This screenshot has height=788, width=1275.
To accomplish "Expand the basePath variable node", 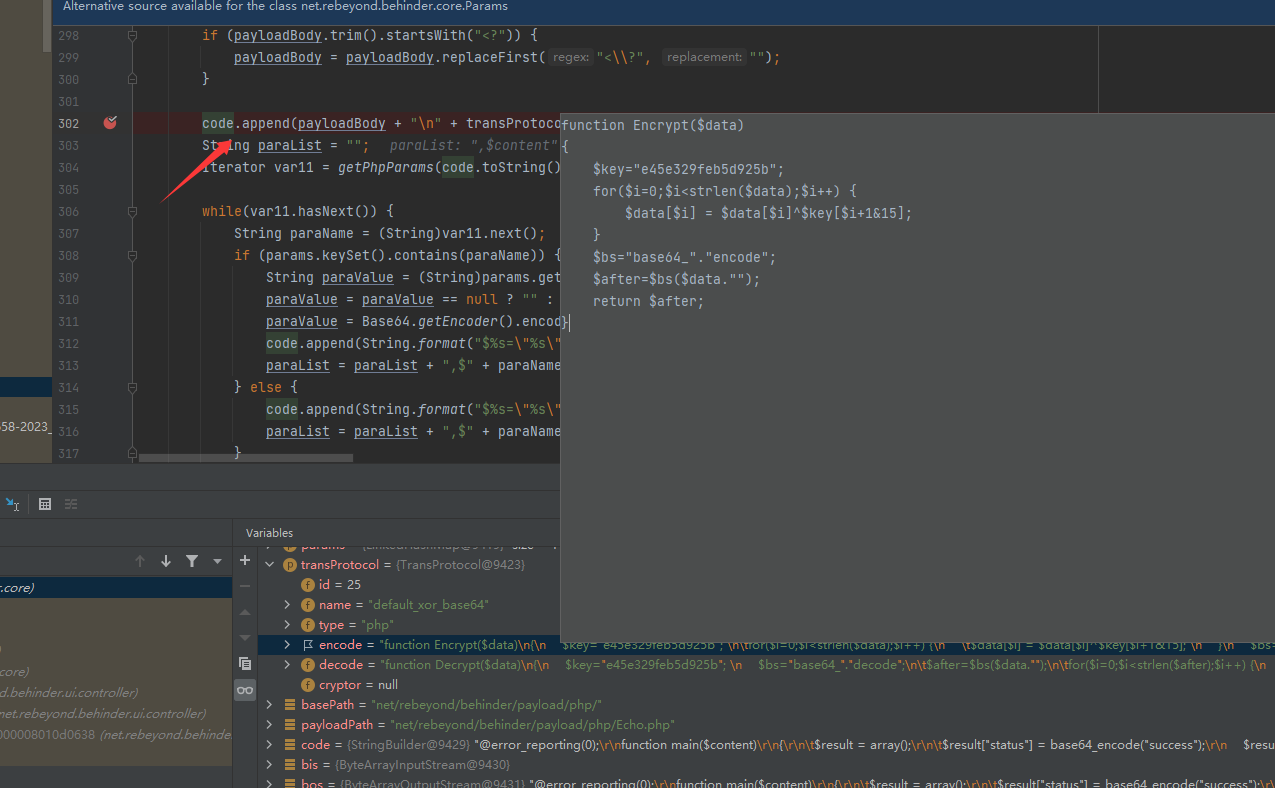I will click(270, 705).
